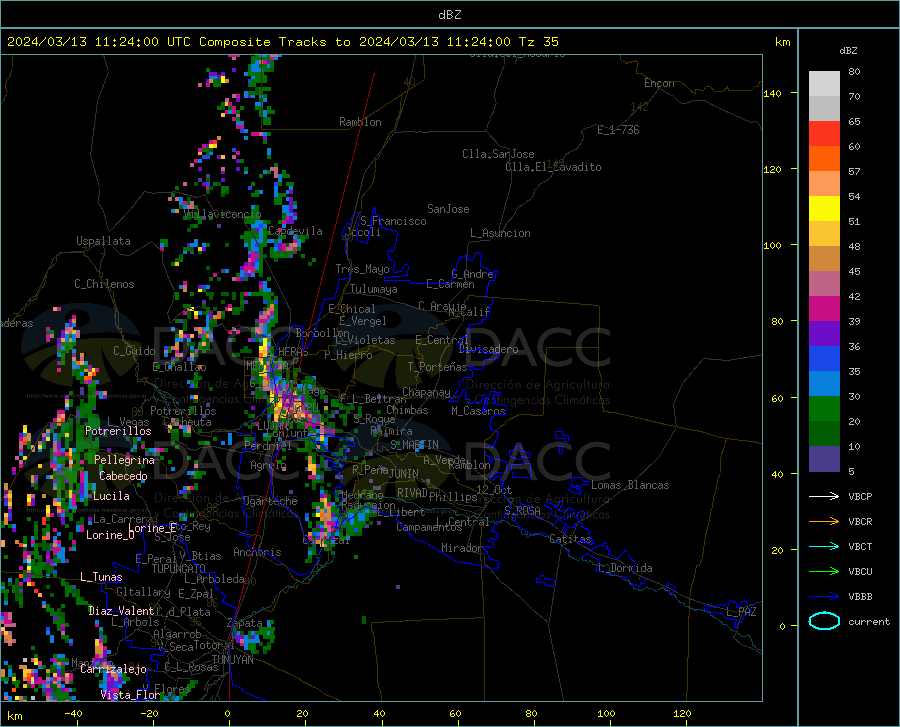Click the cyan ellipse 'current' legend icon
900x727 pixels.
[x=824, y=621]
